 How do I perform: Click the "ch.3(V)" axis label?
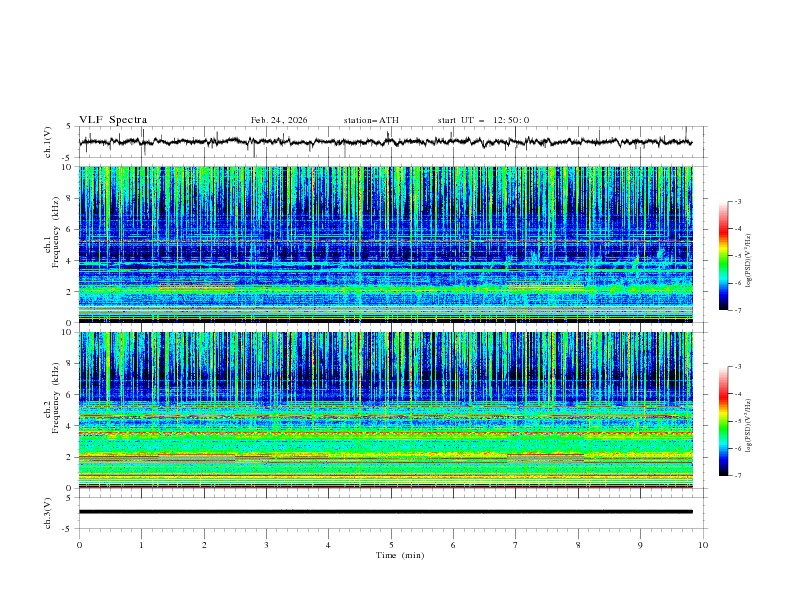click(x=48, y=513)
